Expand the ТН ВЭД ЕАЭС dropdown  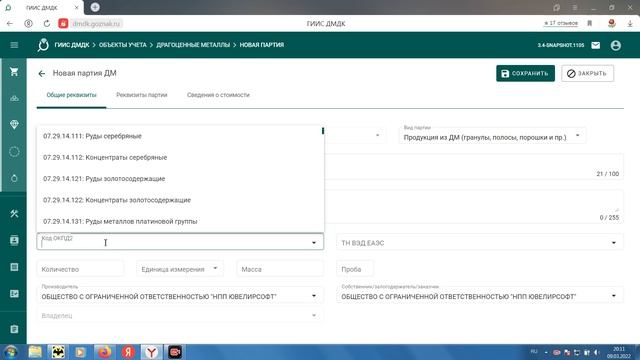pos(613,243)
